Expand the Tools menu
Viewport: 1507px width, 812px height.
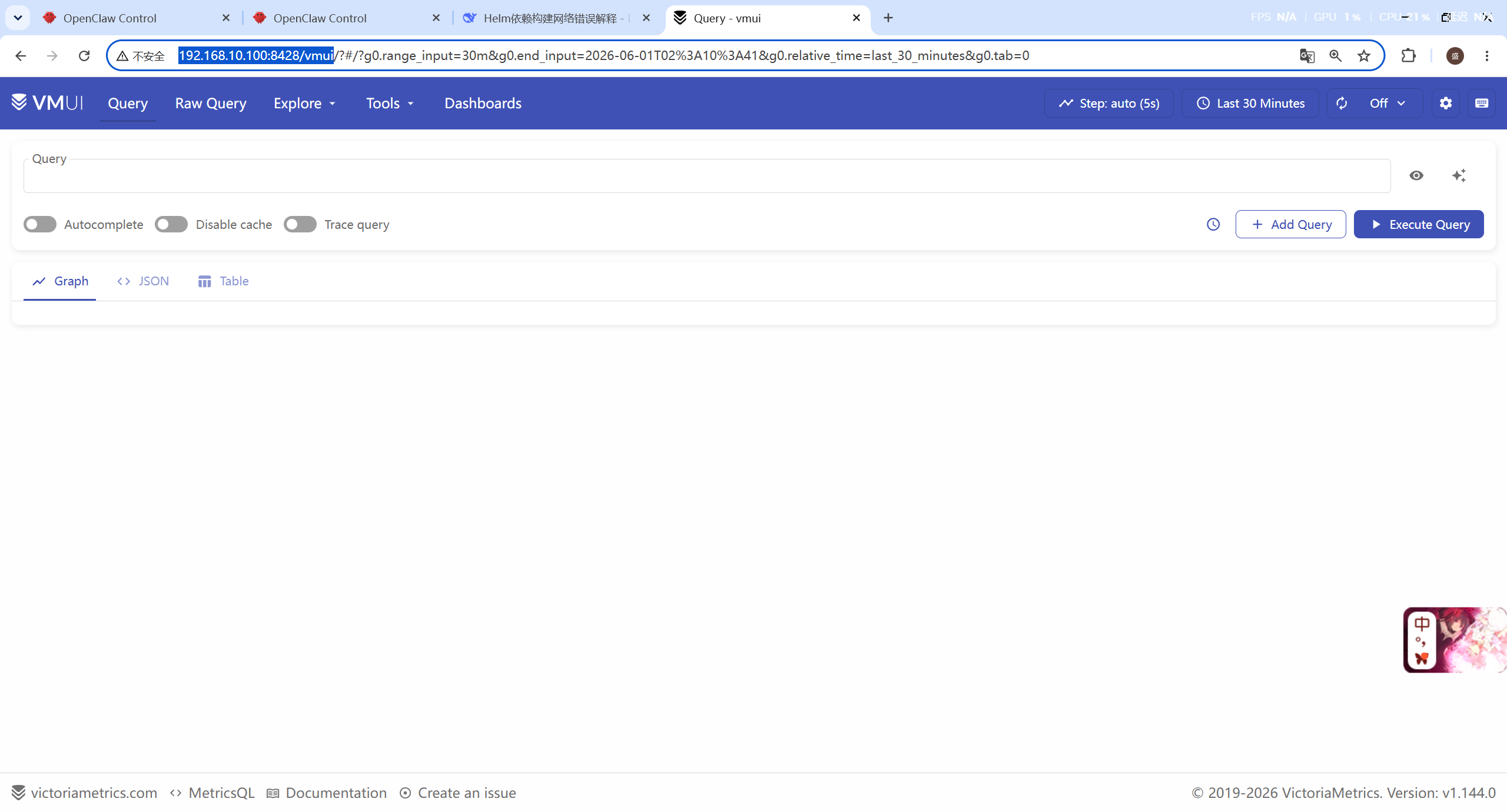(390, 103)
